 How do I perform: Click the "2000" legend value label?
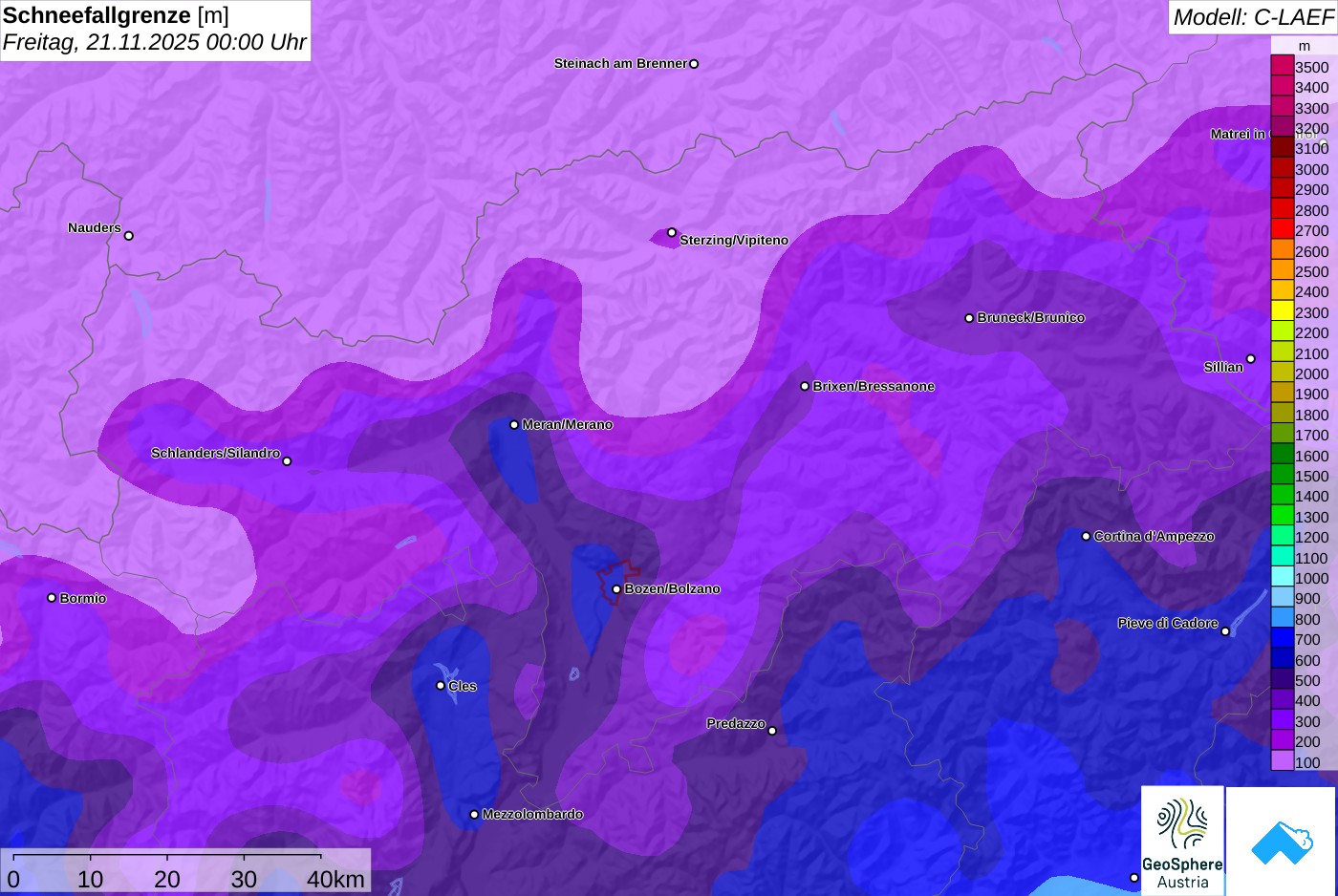tap(1312, 373)
